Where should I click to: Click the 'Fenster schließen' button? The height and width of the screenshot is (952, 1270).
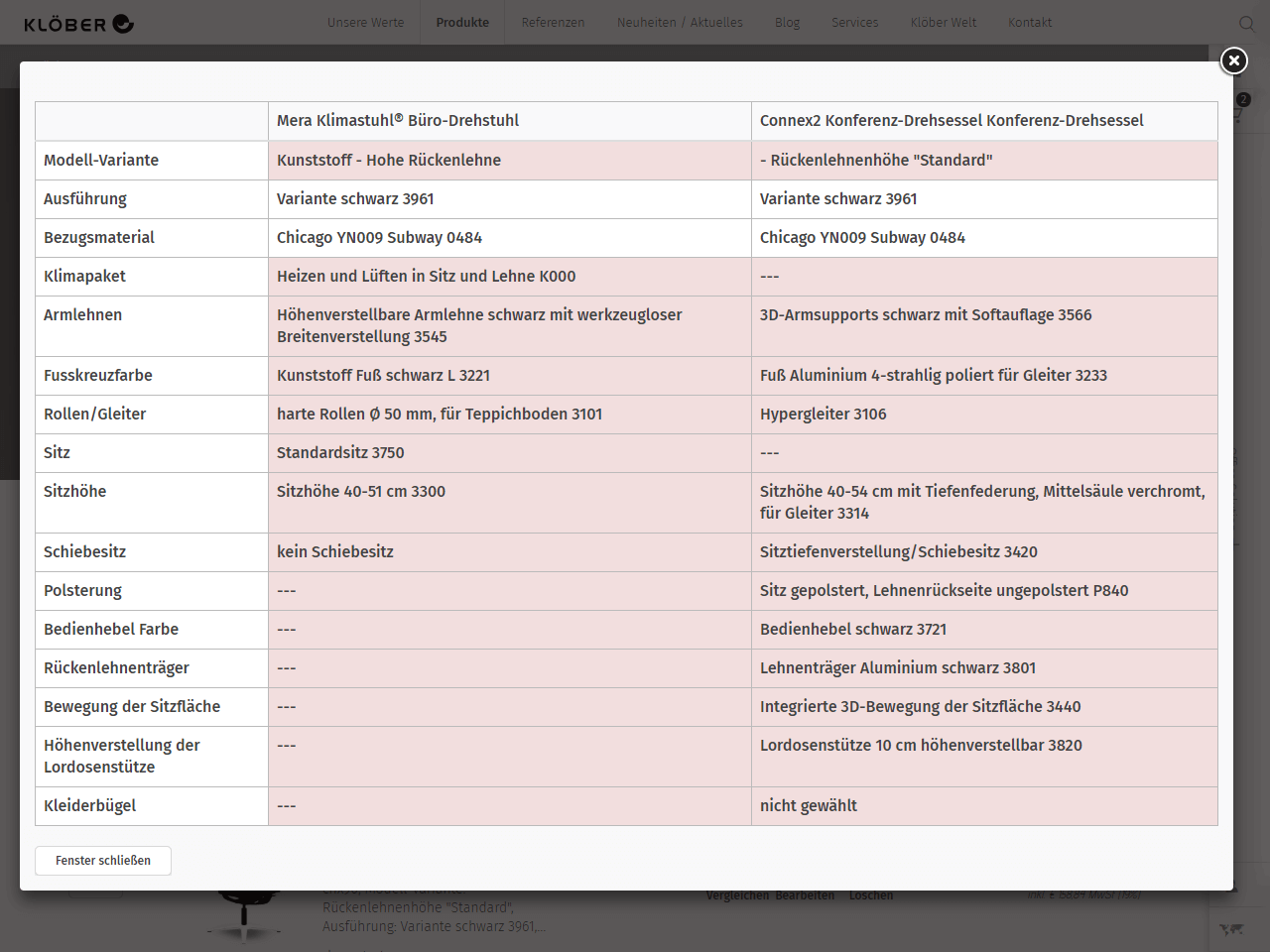pos(103,861)
